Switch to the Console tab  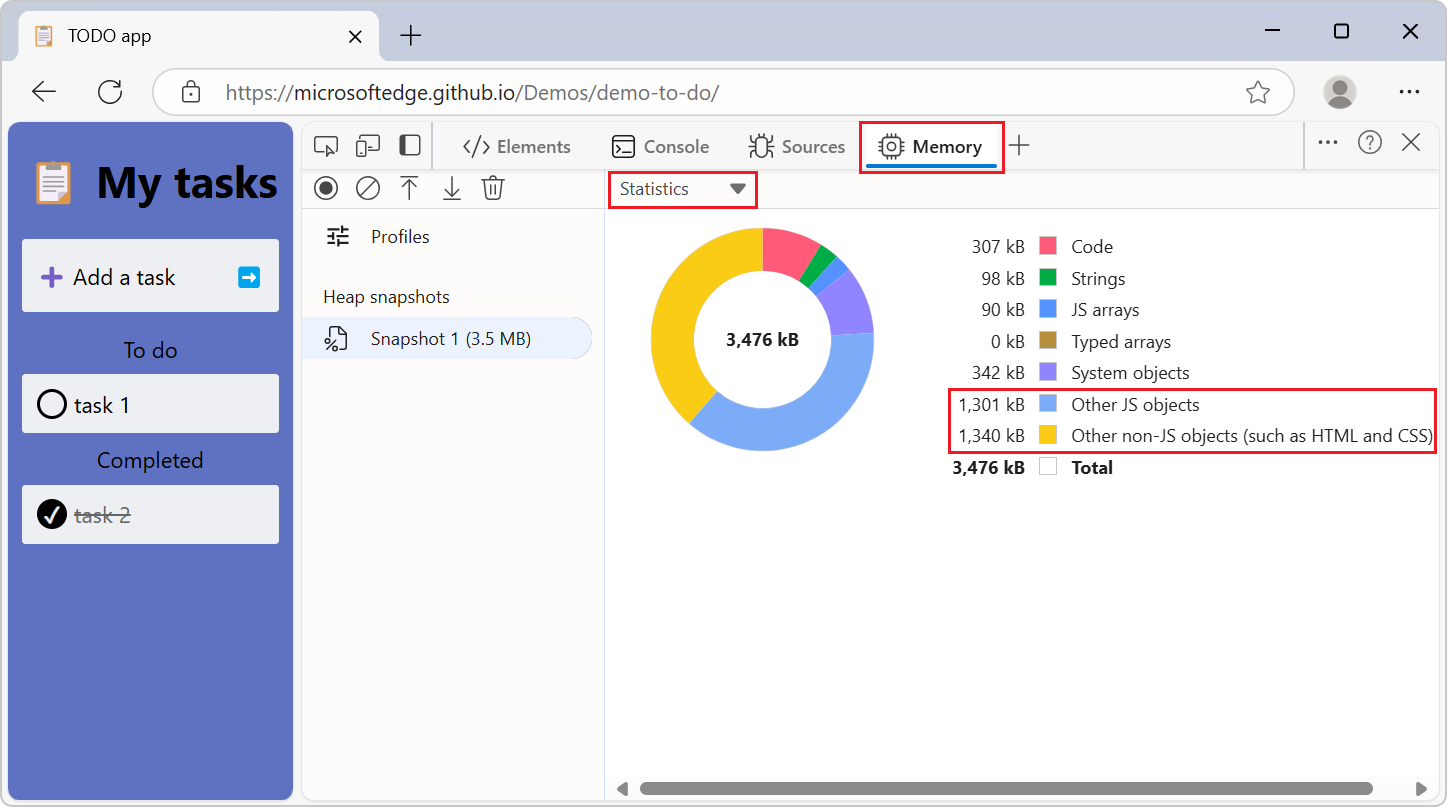pyautogui.click(x=660, y=146)
